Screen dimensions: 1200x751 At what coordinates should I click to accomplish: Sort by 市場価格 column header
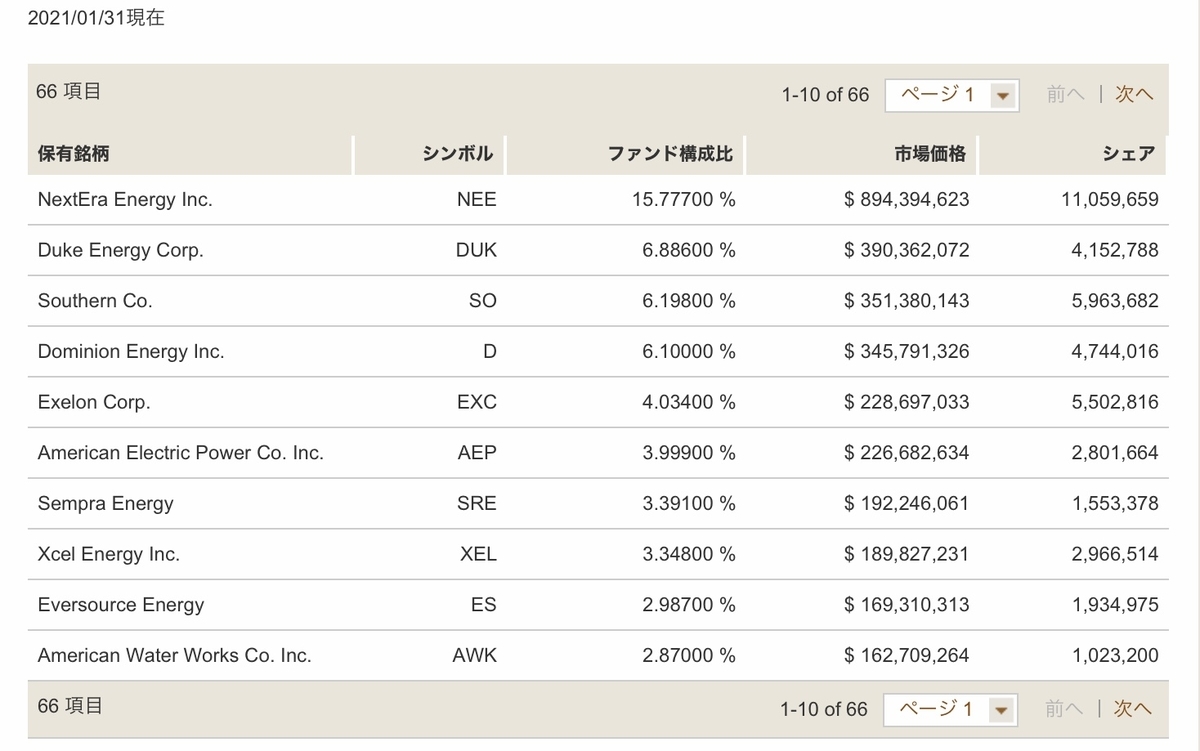tap(931, 154)
